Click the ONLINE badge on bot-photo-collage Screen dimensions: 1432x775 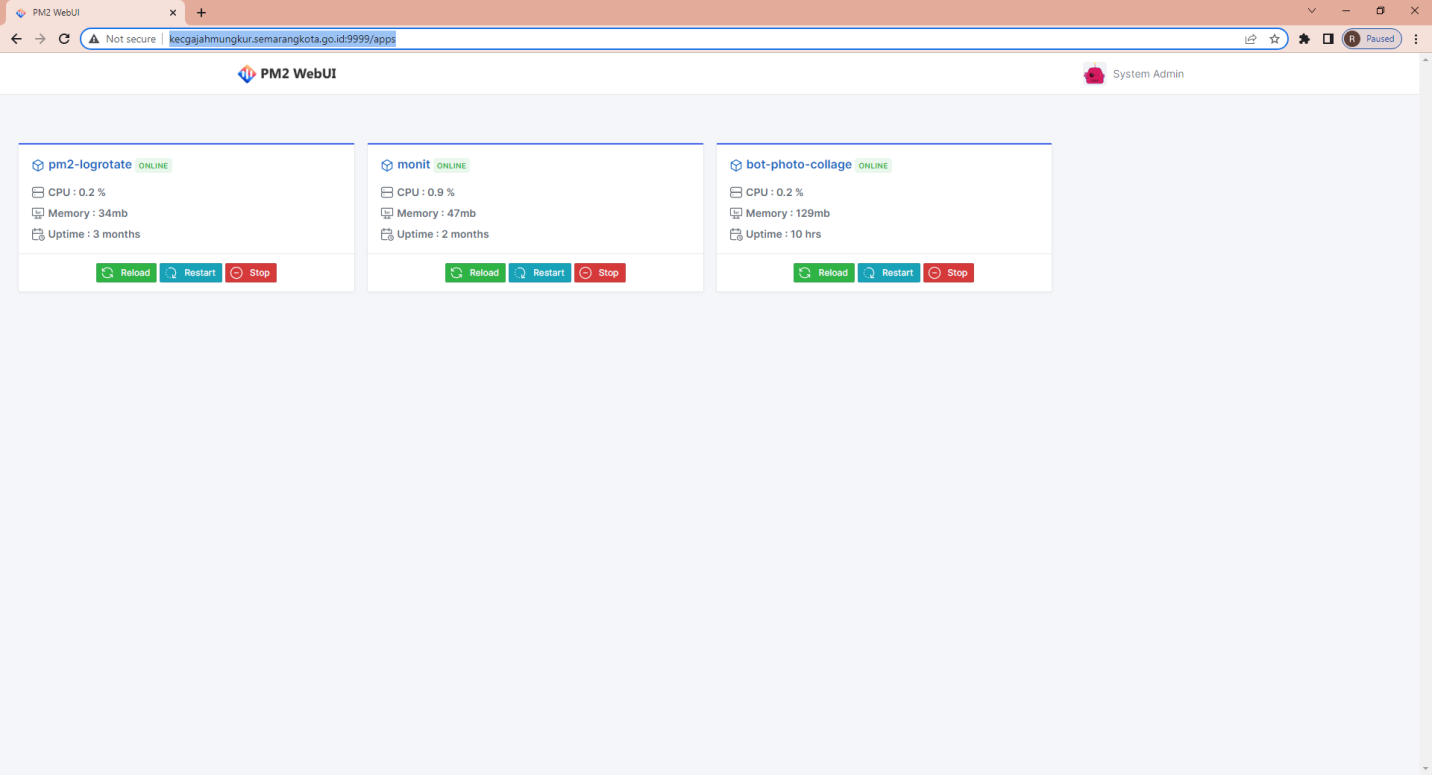[x=873, y=166]
